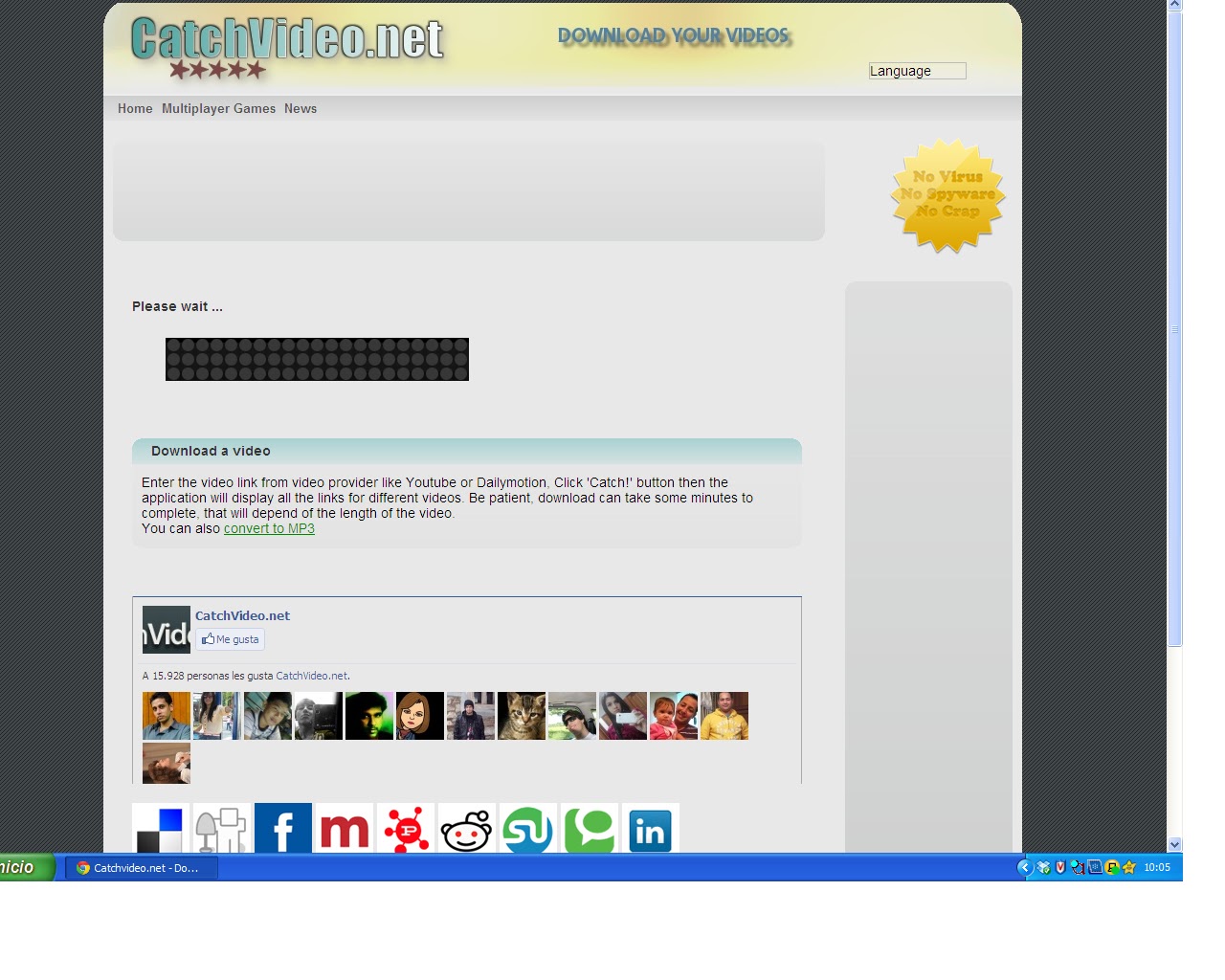Share with the StumbleUpon icon

point(527,829)
